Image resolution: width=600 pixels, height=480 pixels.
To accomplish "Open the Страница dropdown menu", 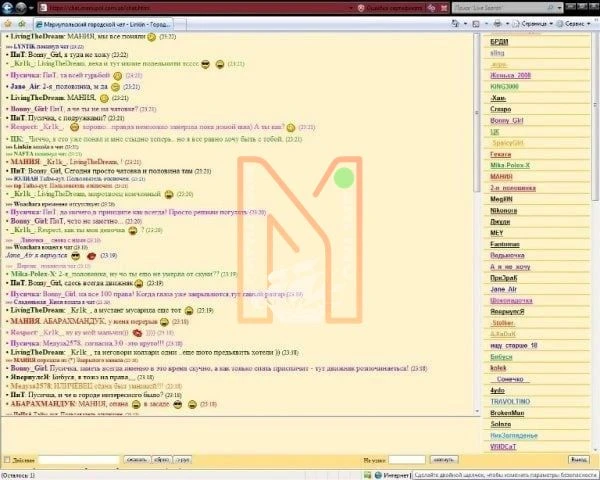I will (532, 21).
